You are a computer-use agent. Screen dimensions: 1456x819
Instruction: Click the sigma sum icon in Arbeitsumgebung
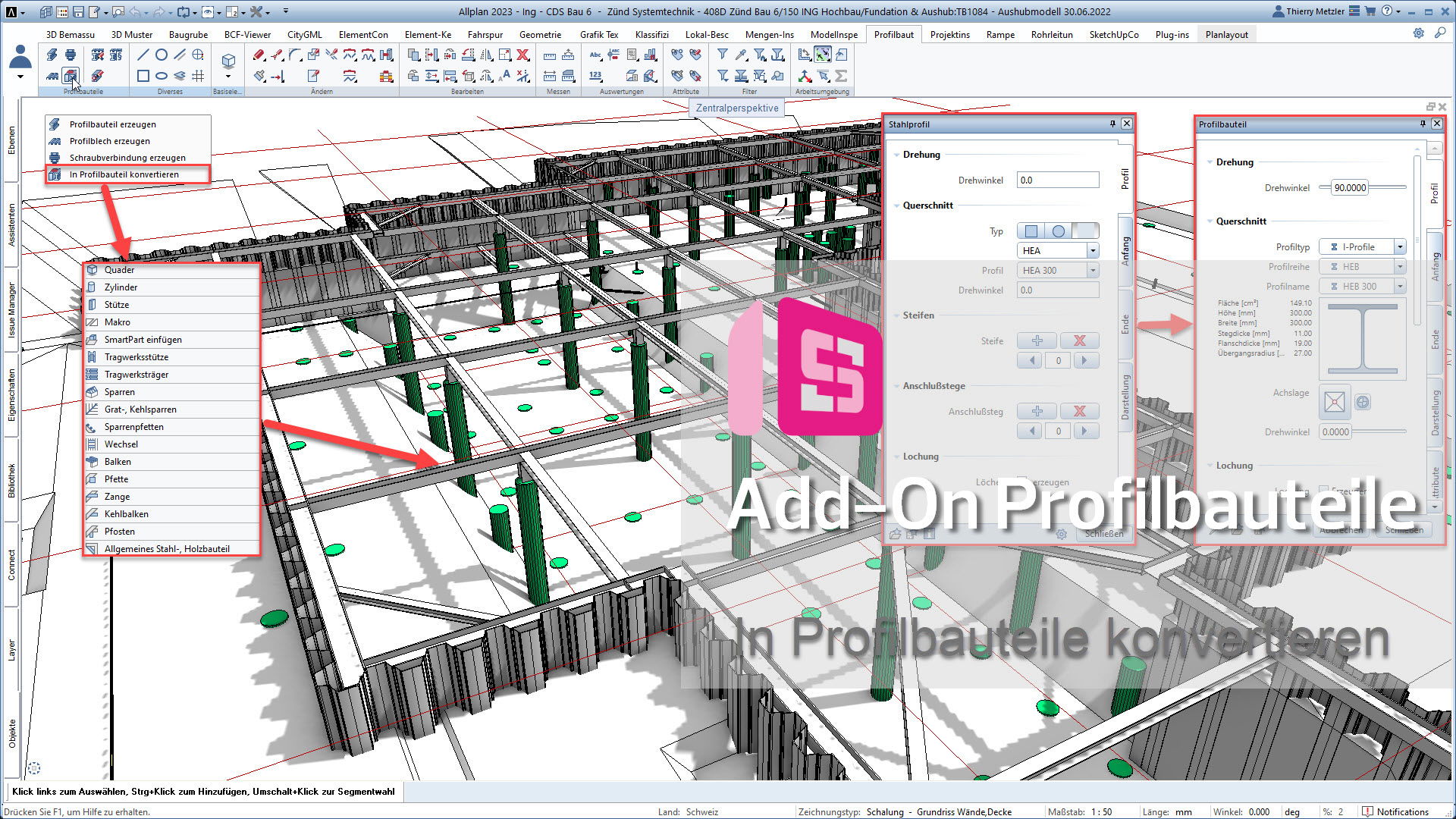[x=841, y=76]
